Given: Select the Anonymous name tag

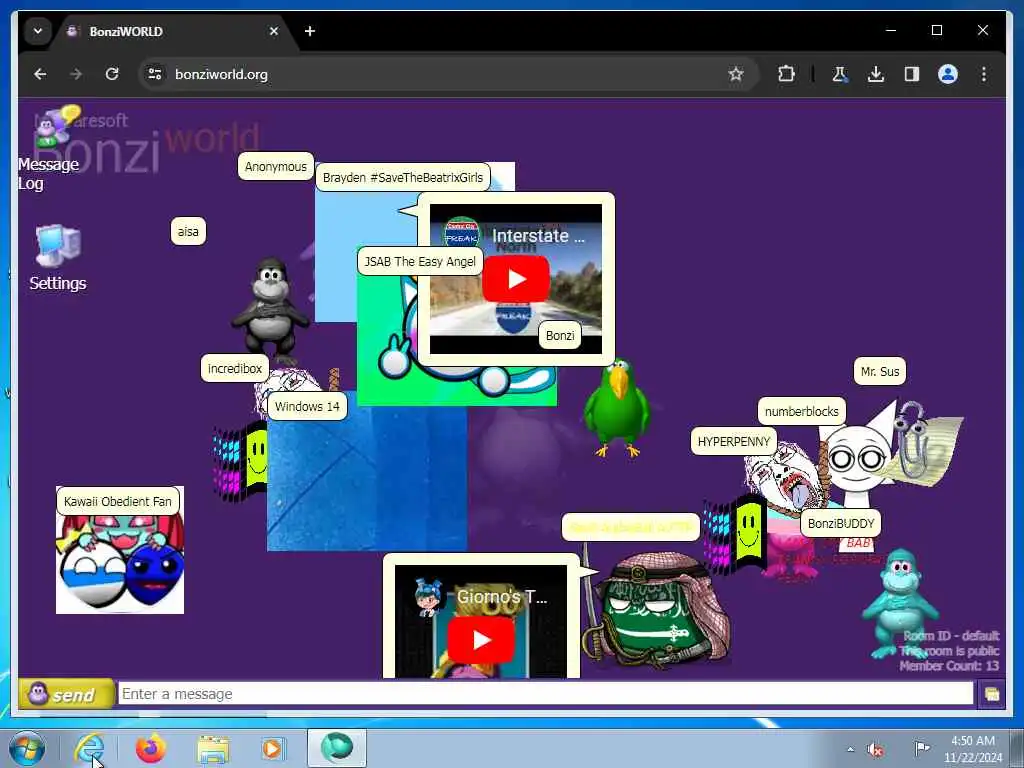Looking at the screenshot, I should [276, 167].
